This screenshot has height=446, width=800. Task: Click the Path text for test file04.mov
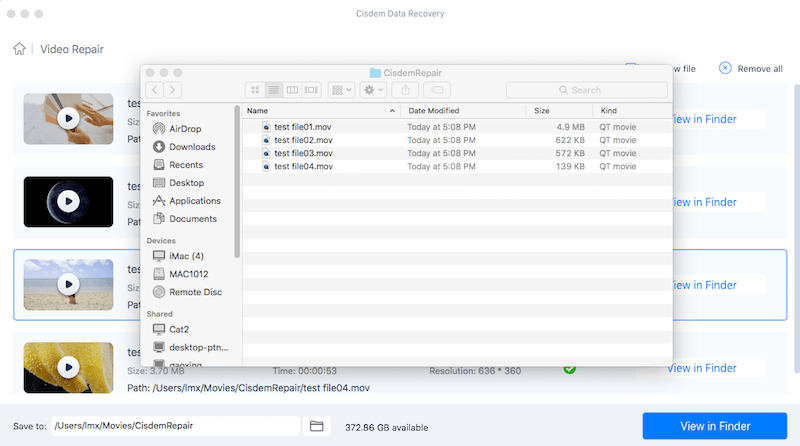tap(248, 388)
